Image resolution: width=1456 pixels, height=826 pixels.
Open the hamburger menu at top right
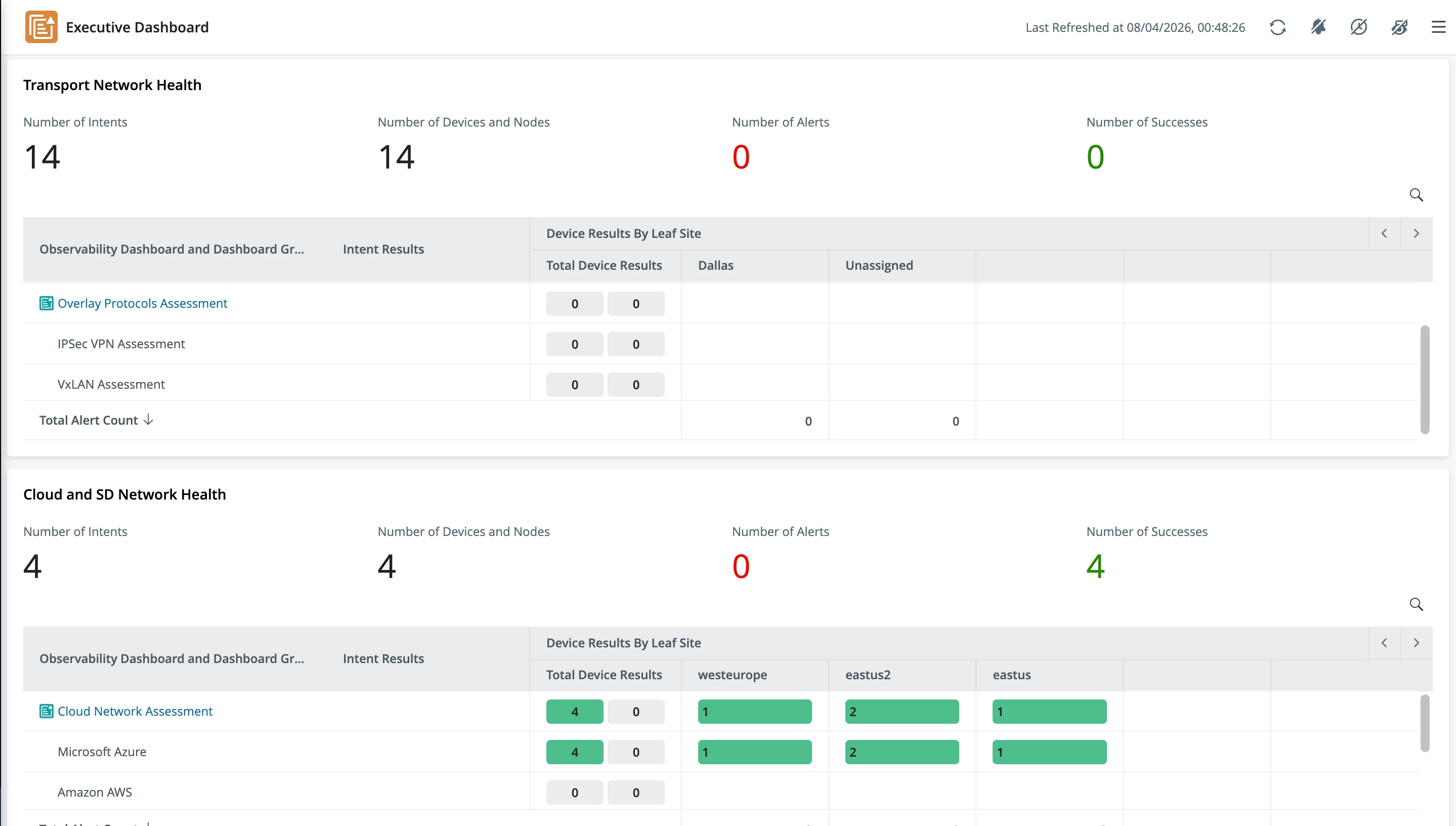pyautogui.click(x=1438, y=27)
